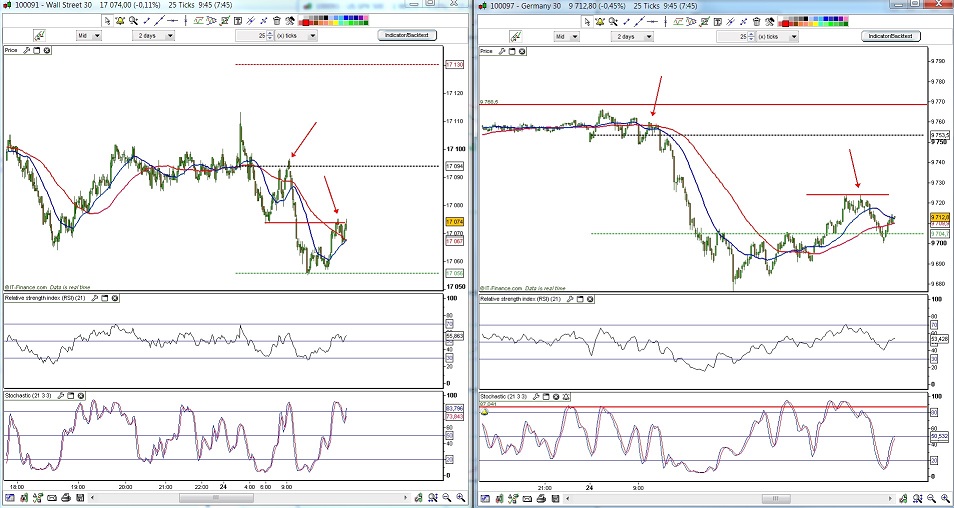Open the 2 days period dropdown in Germany 30
This screenshot has width=954, height=508.
click(x=632, y=37)
